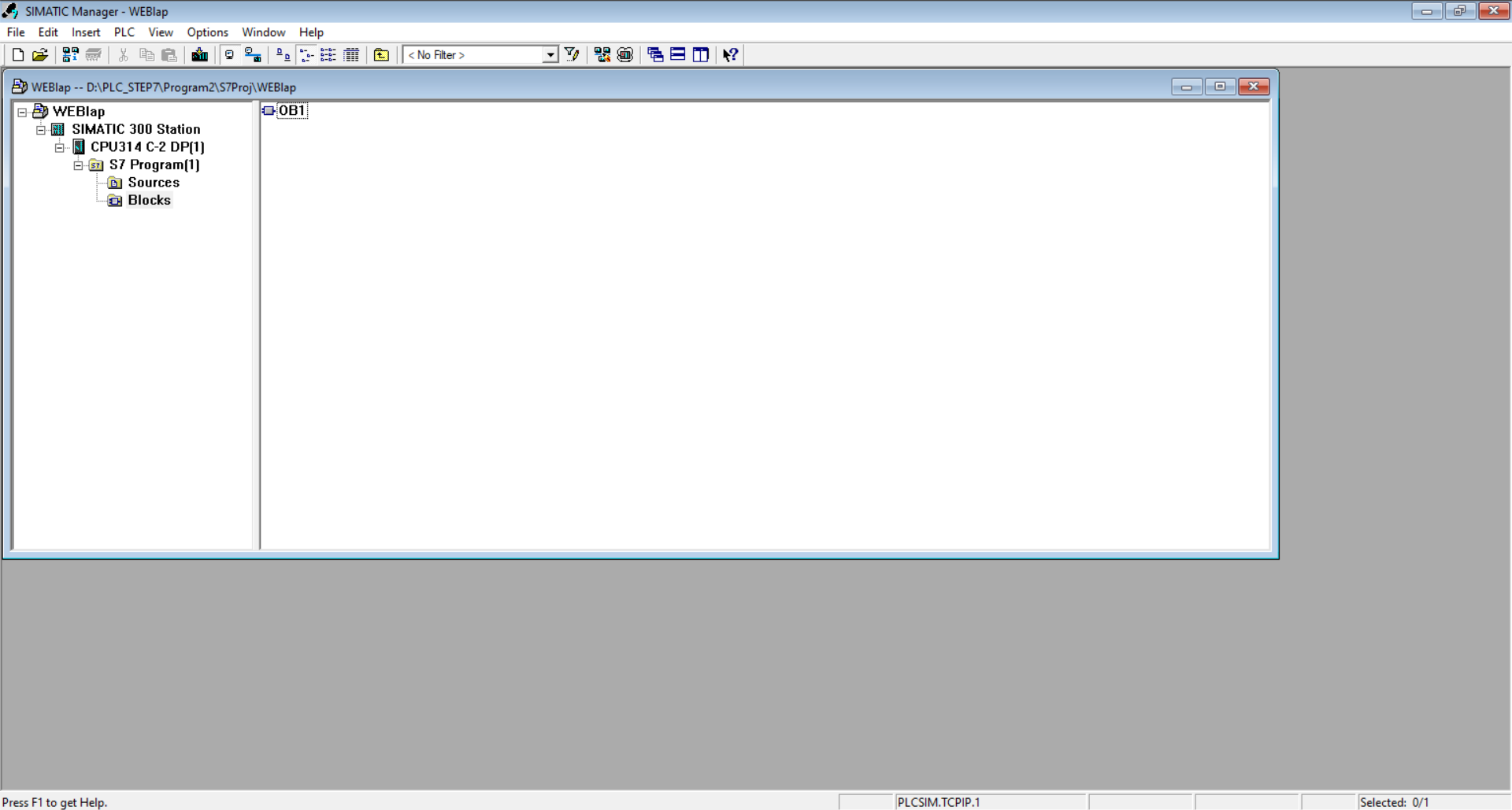
Task: Select S7 Program(1) tree item
Action: (x=154, y=165)
